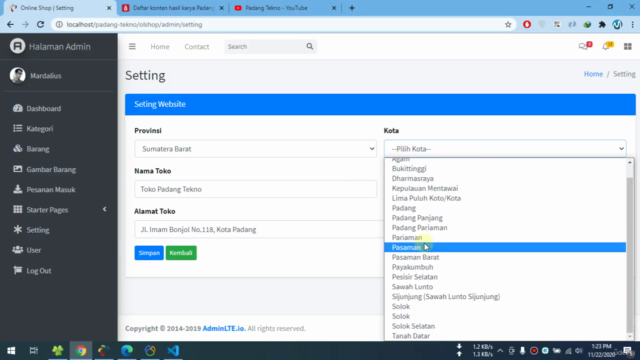Select Padang Panjang from the list

[505, 218]
